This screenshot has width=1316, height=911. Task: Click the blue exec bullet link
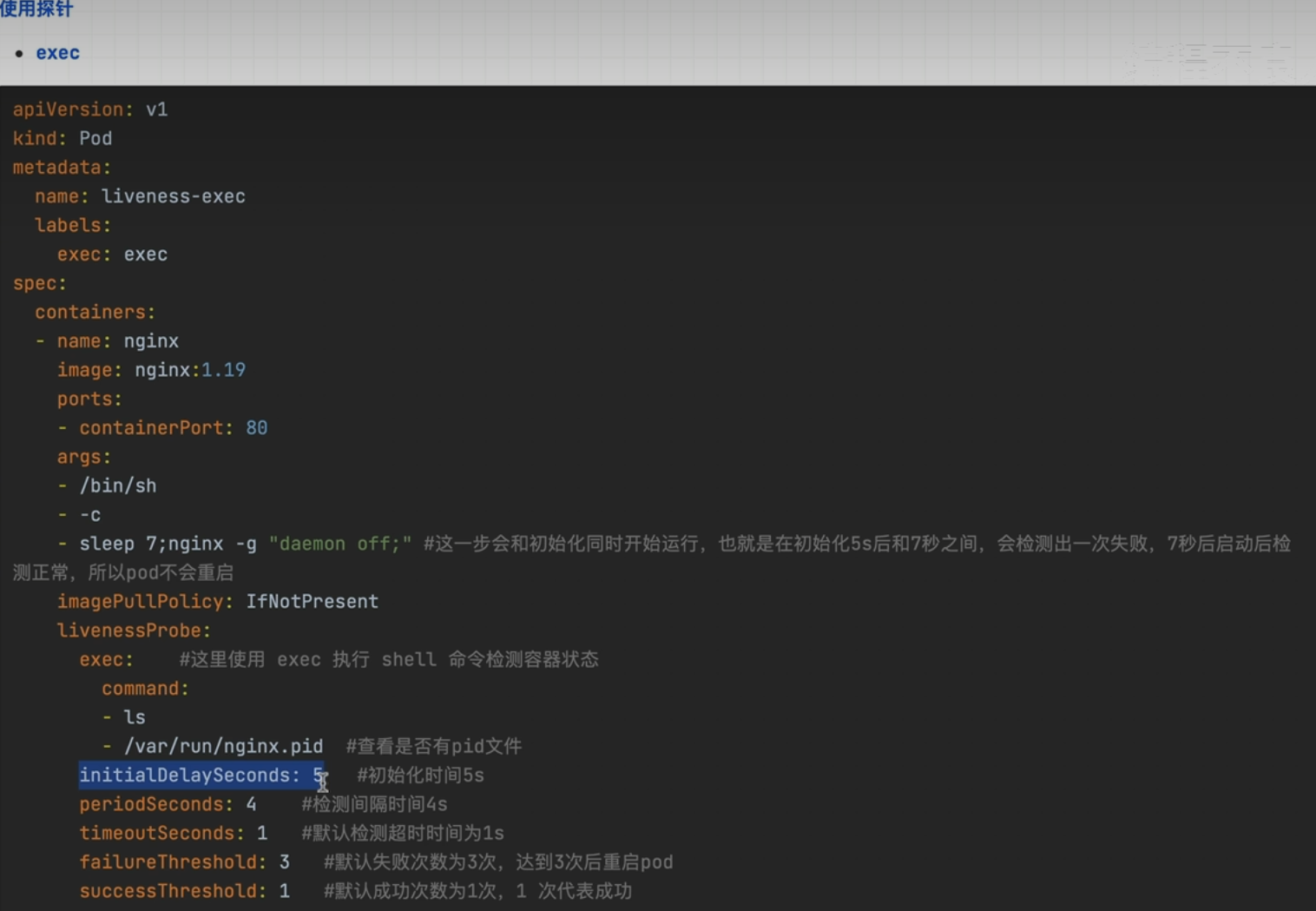(57, 52)
